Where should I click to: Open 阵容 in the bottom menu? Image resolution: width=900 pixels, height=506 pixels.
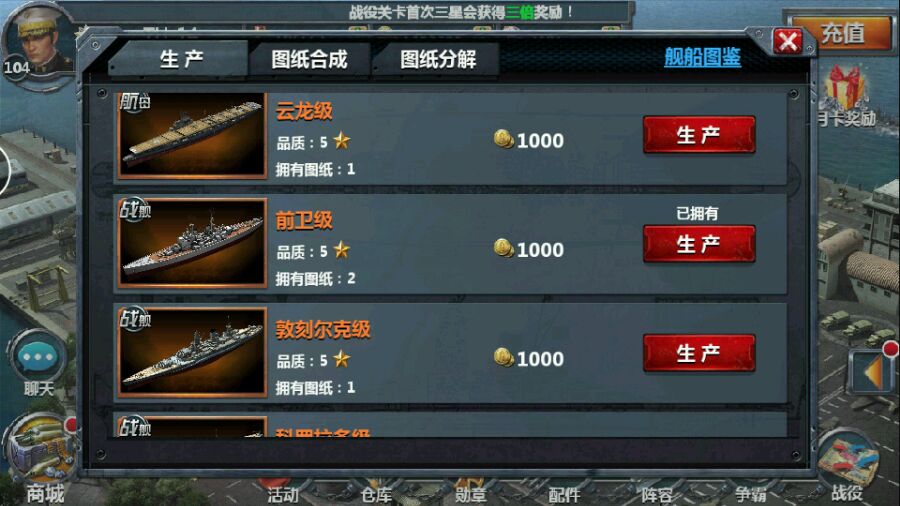click(x=657, y=495)
